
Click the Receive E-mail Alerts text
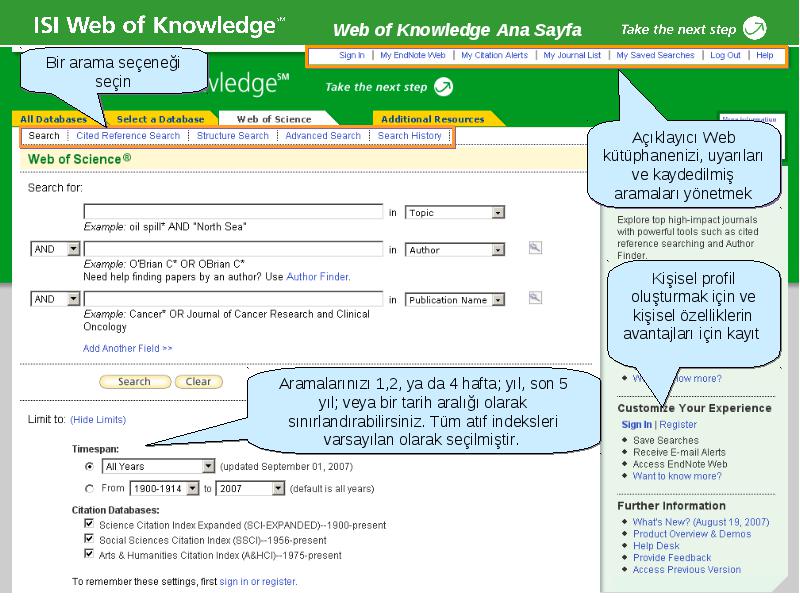coord(679,452)
